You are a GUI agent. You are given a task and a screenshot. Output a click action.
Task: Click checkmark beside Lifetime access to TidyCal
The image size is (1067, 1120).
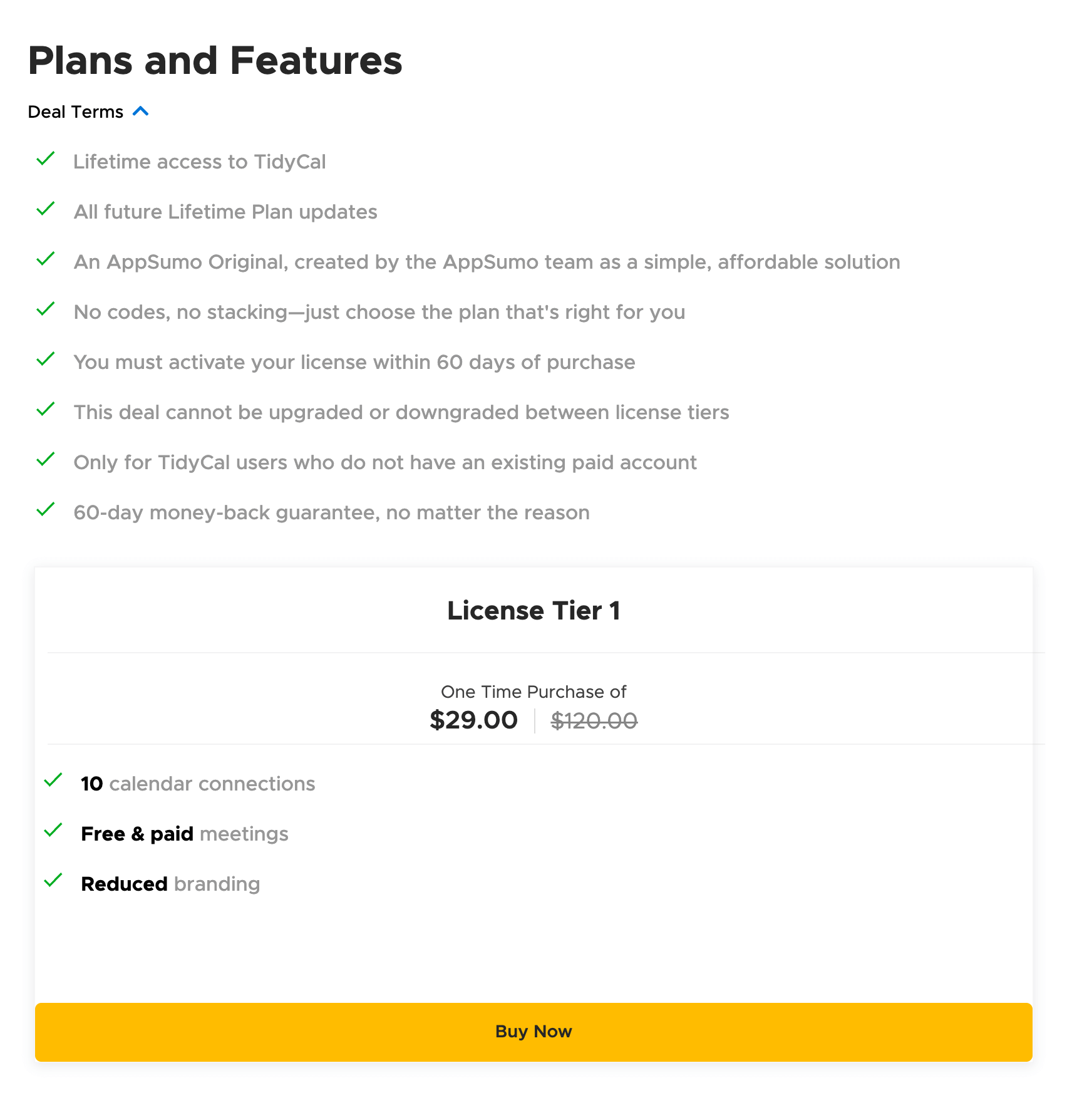[x=46, y=159]
